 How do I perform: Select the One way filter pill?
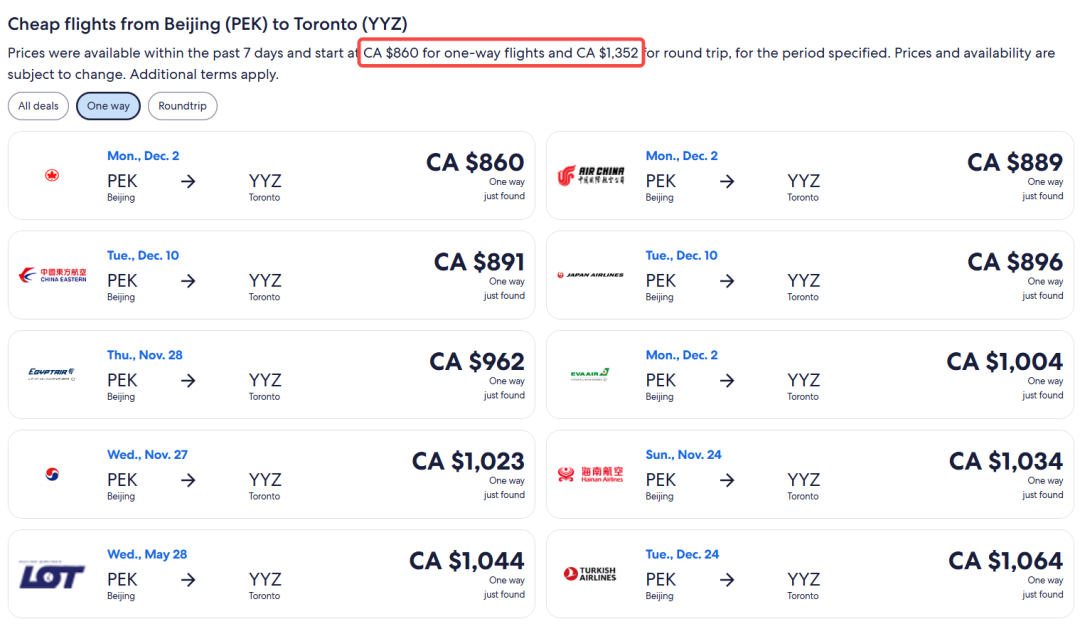pyautogui.click(x=108, y=106)
